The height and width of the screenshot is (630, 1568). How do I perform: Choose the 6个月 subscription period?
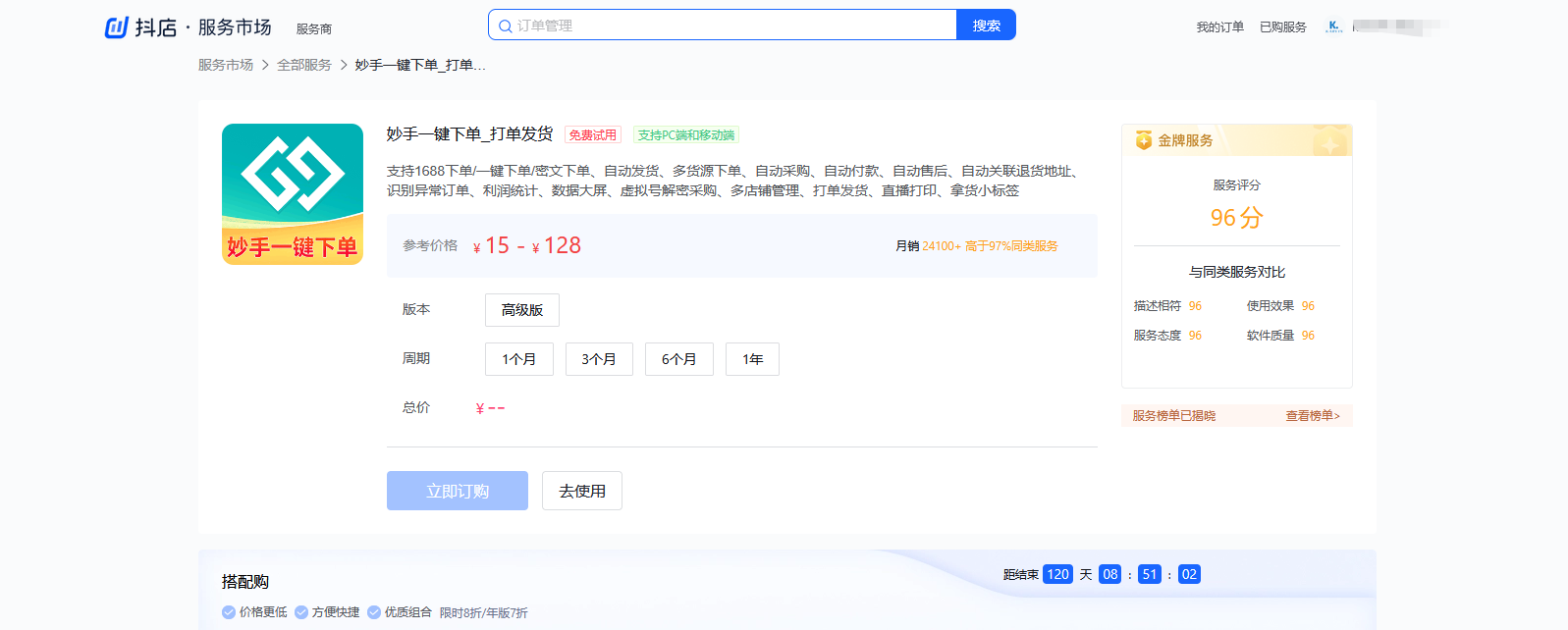[x=679, y=359]
